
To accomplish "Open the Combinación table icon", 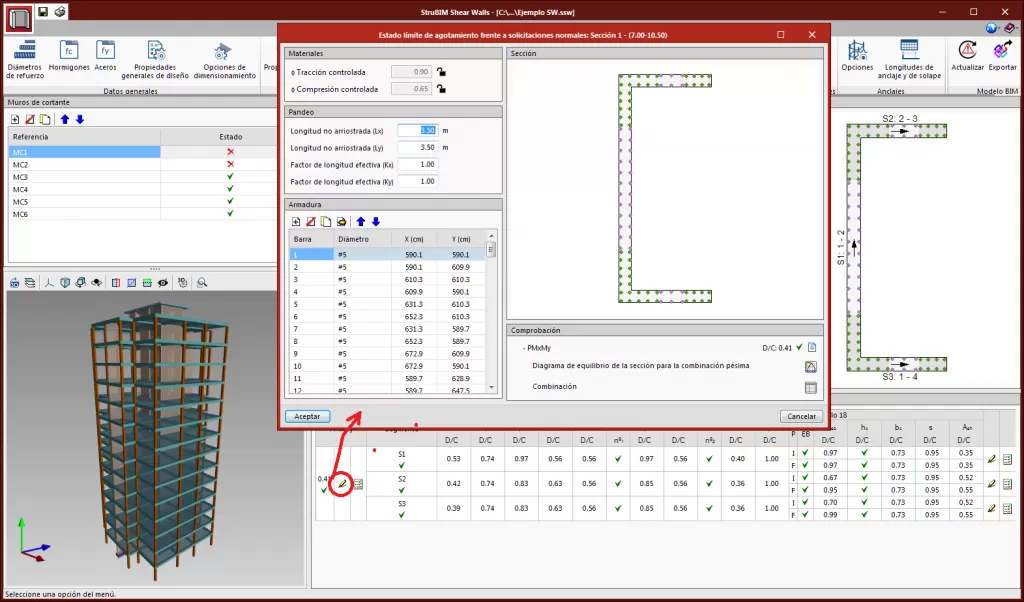I will point(811,387).
